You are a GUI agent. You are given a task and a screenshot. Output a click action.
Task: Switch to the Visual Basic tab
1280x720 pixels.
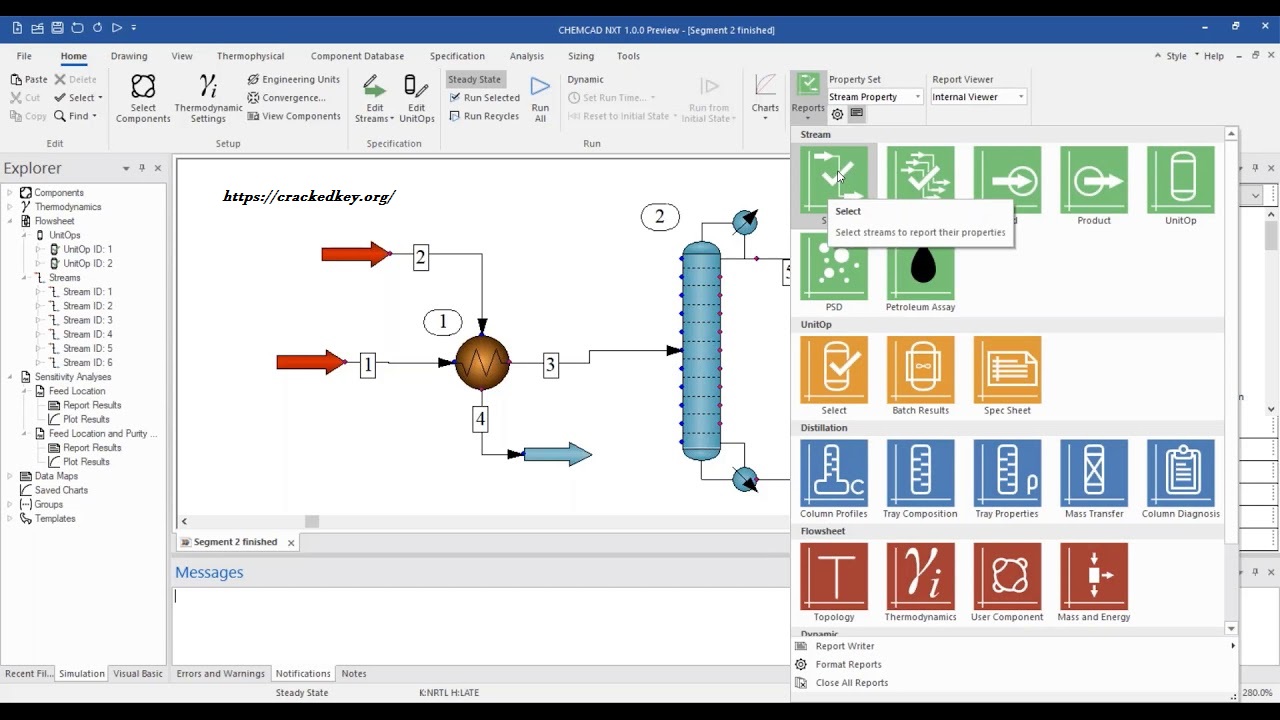(x=138, y=674)
